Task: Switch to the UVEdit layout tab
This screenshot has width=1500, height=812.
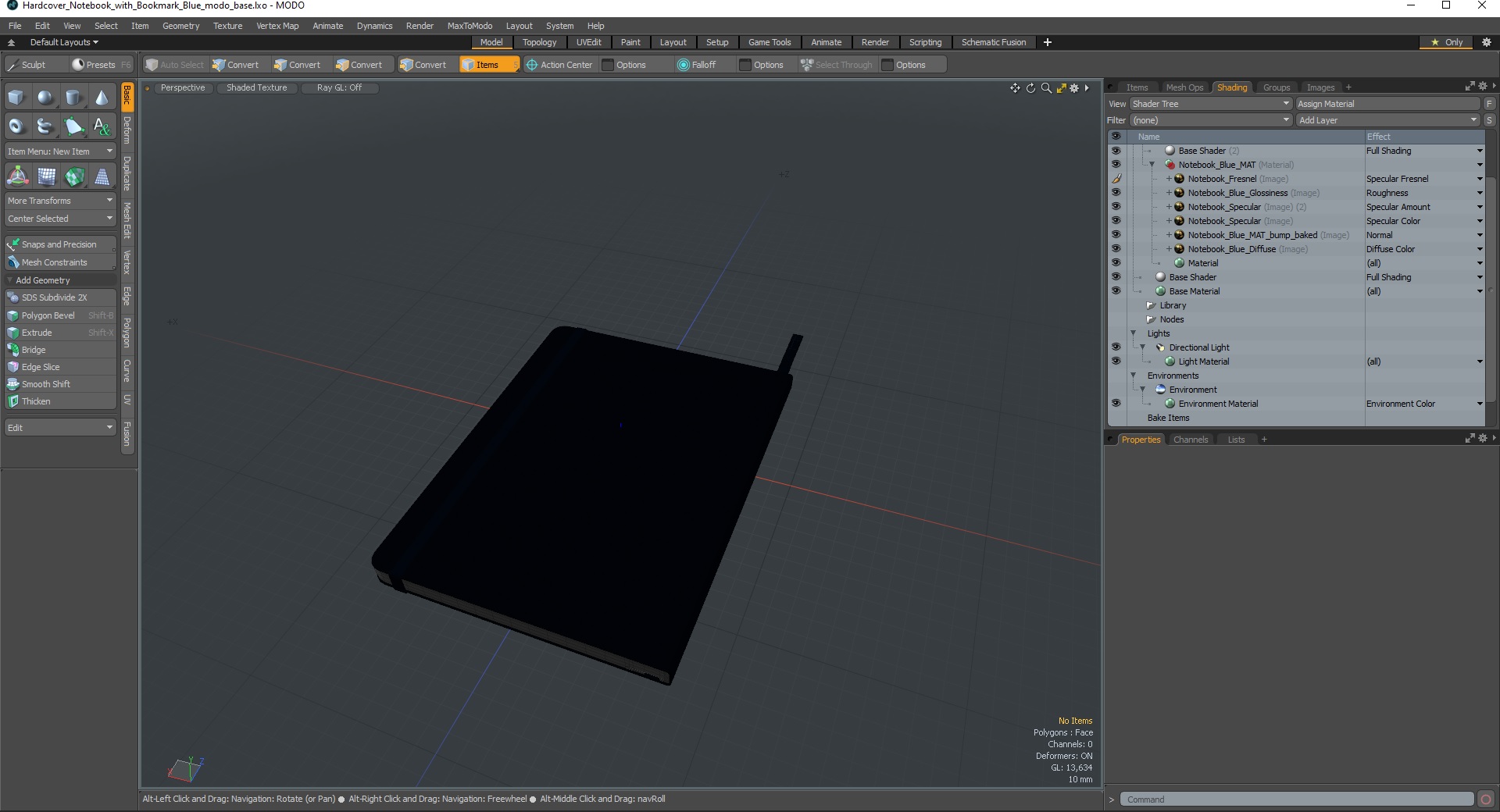Action: coord(588,42)
